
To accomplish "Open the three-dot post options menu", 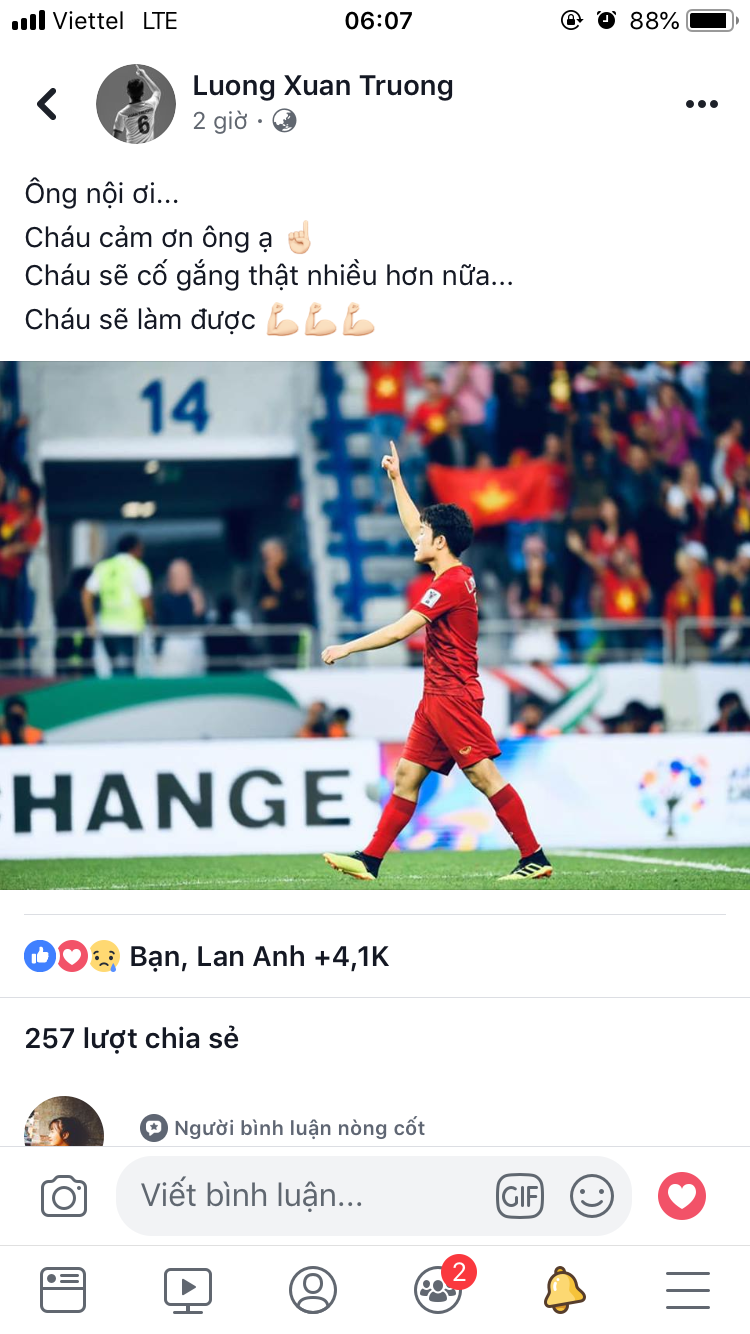I will [x=701, y=105].
